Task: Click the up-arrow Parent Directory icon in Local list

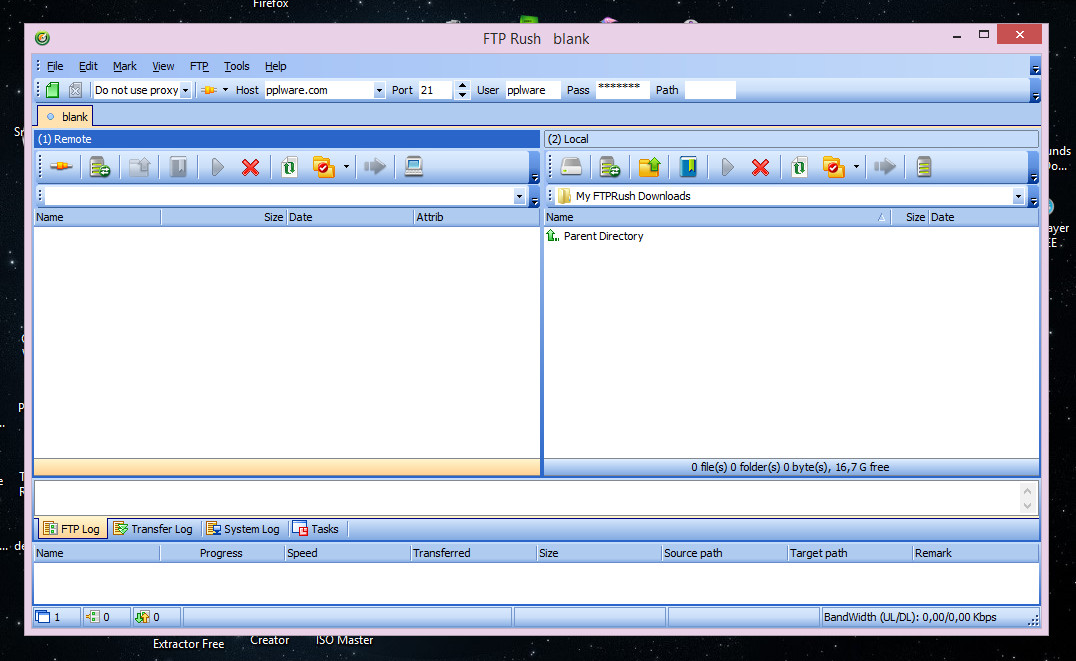Action: click(x=552, y=235)
